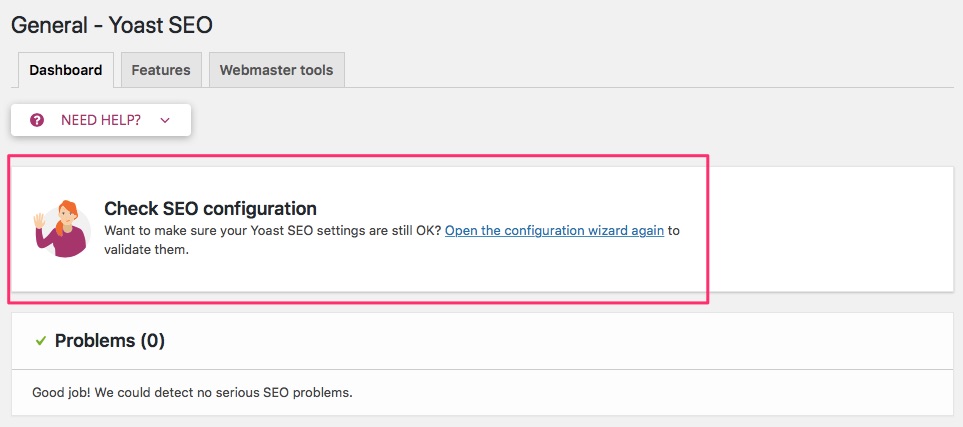Click empty notice area right of pink highlight

tap(830, 229)
